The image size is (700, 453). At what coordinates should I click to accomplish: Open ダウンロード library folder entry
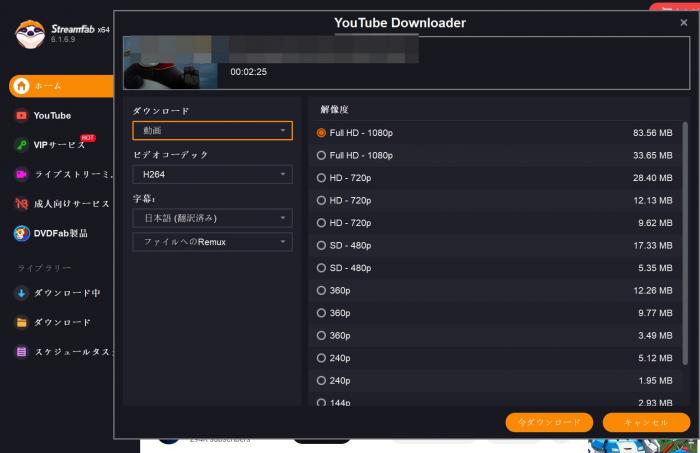pos(62,322)
